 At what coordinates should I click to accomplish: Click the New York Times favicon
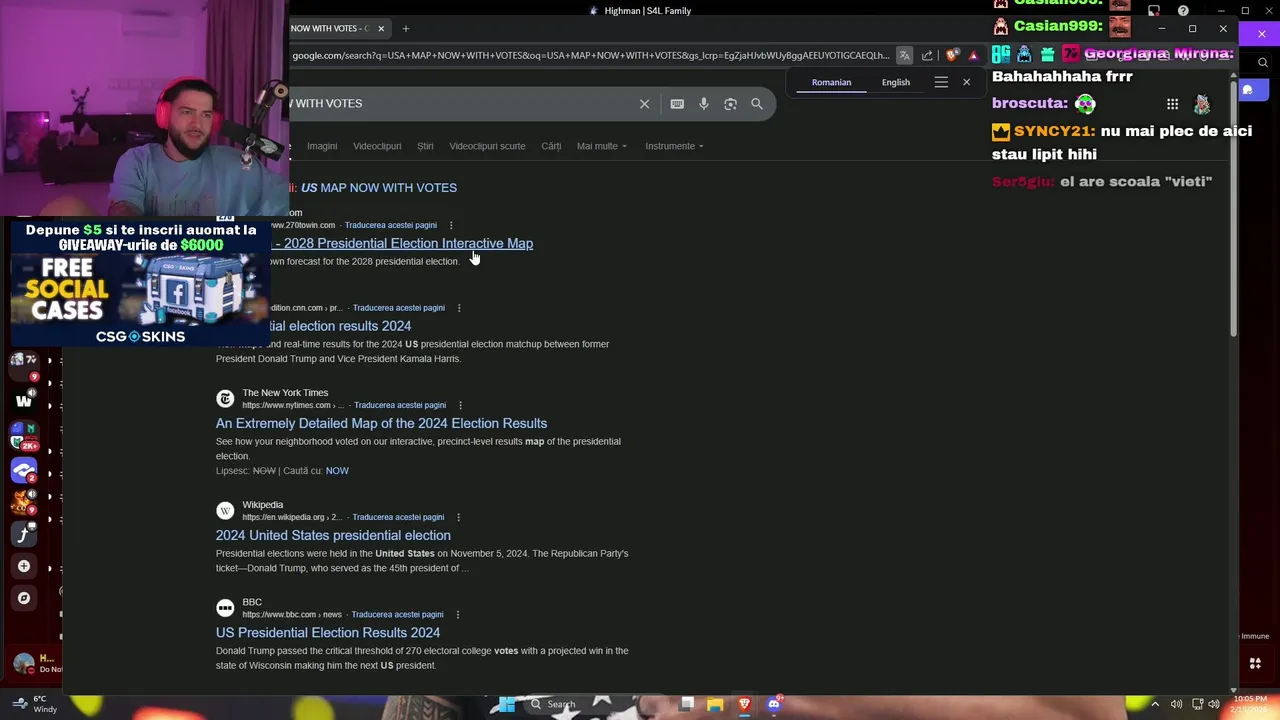coord(225,399)
